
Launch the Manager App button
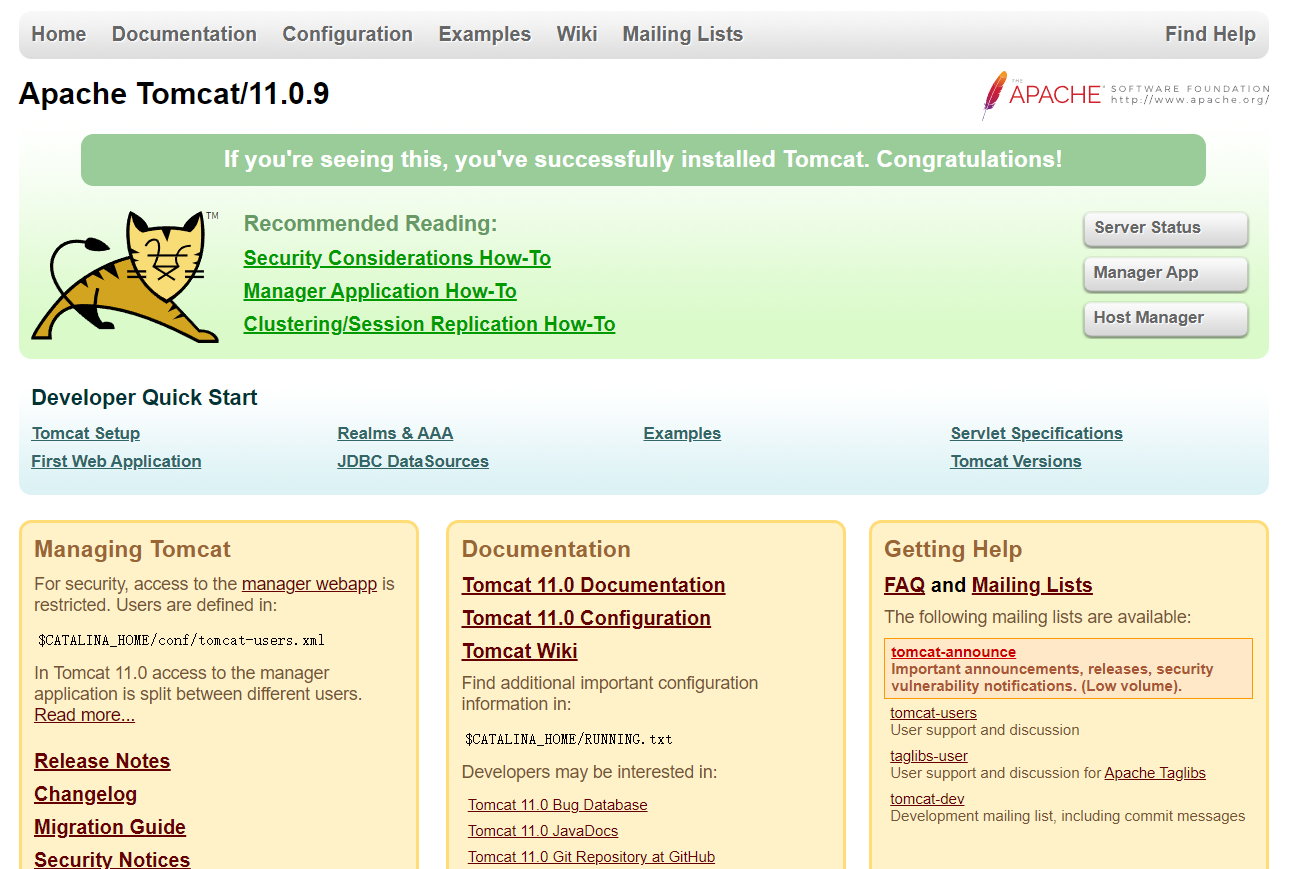[x=1166, y=273]
